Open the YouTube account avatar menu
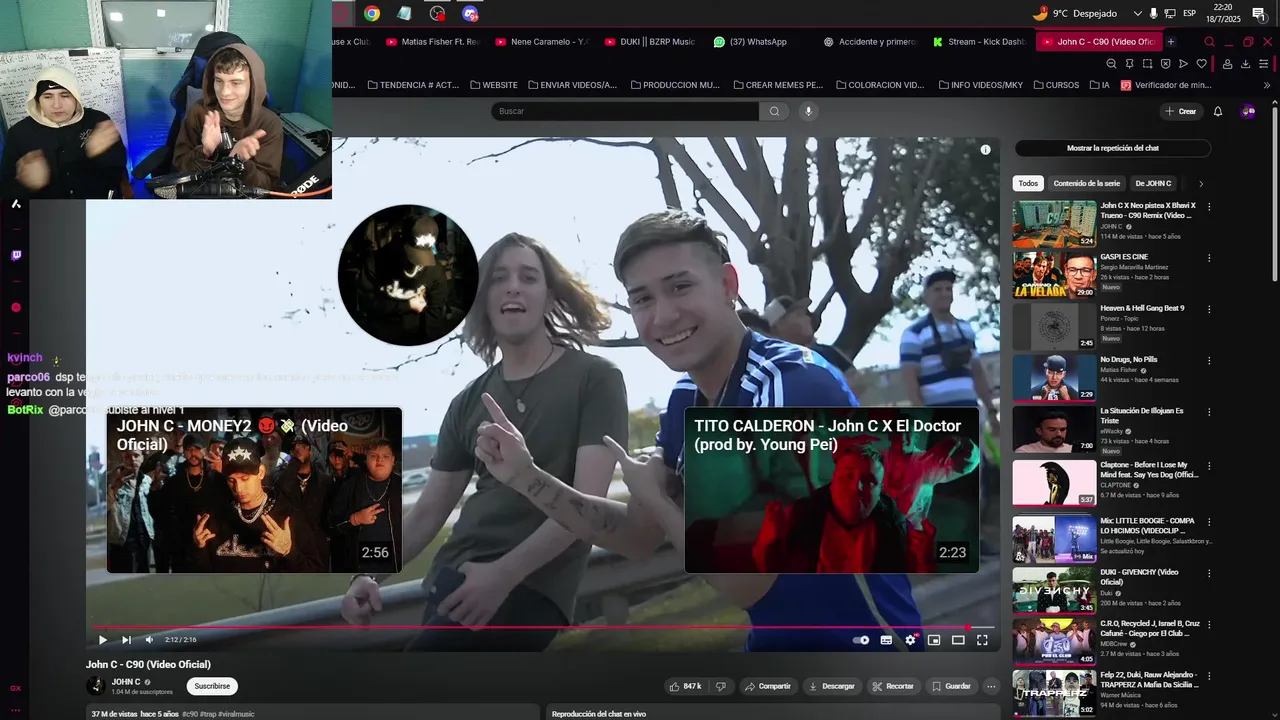 pos(1248,111)
